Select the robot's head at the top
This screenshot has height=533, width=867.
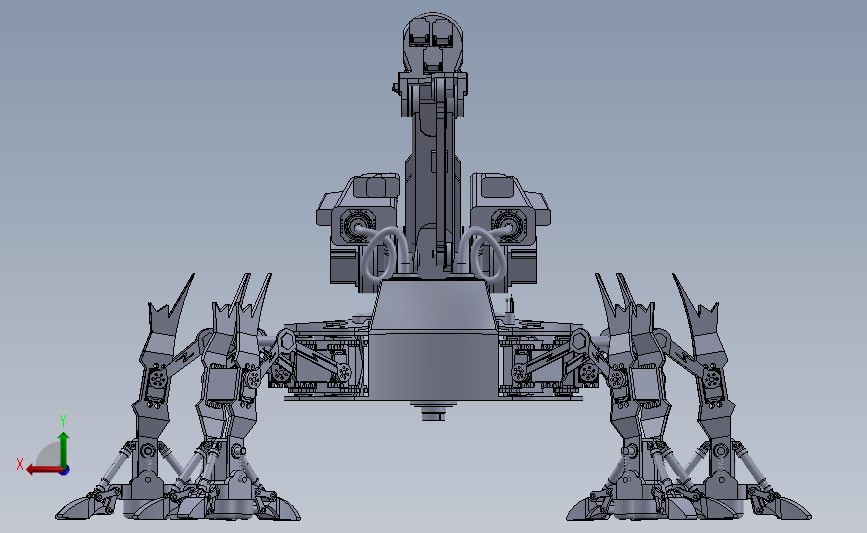(x=433, y=44)
